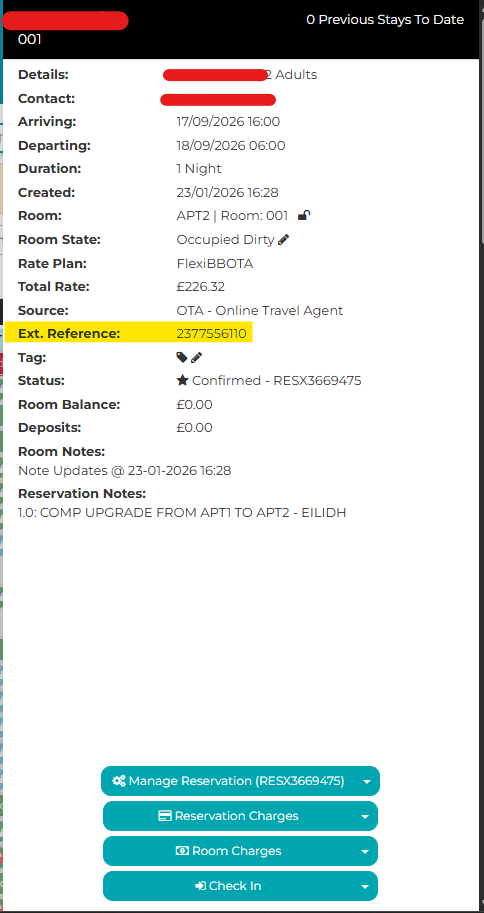Click the tag label icon
484x913 pixels.
[182, 357]
